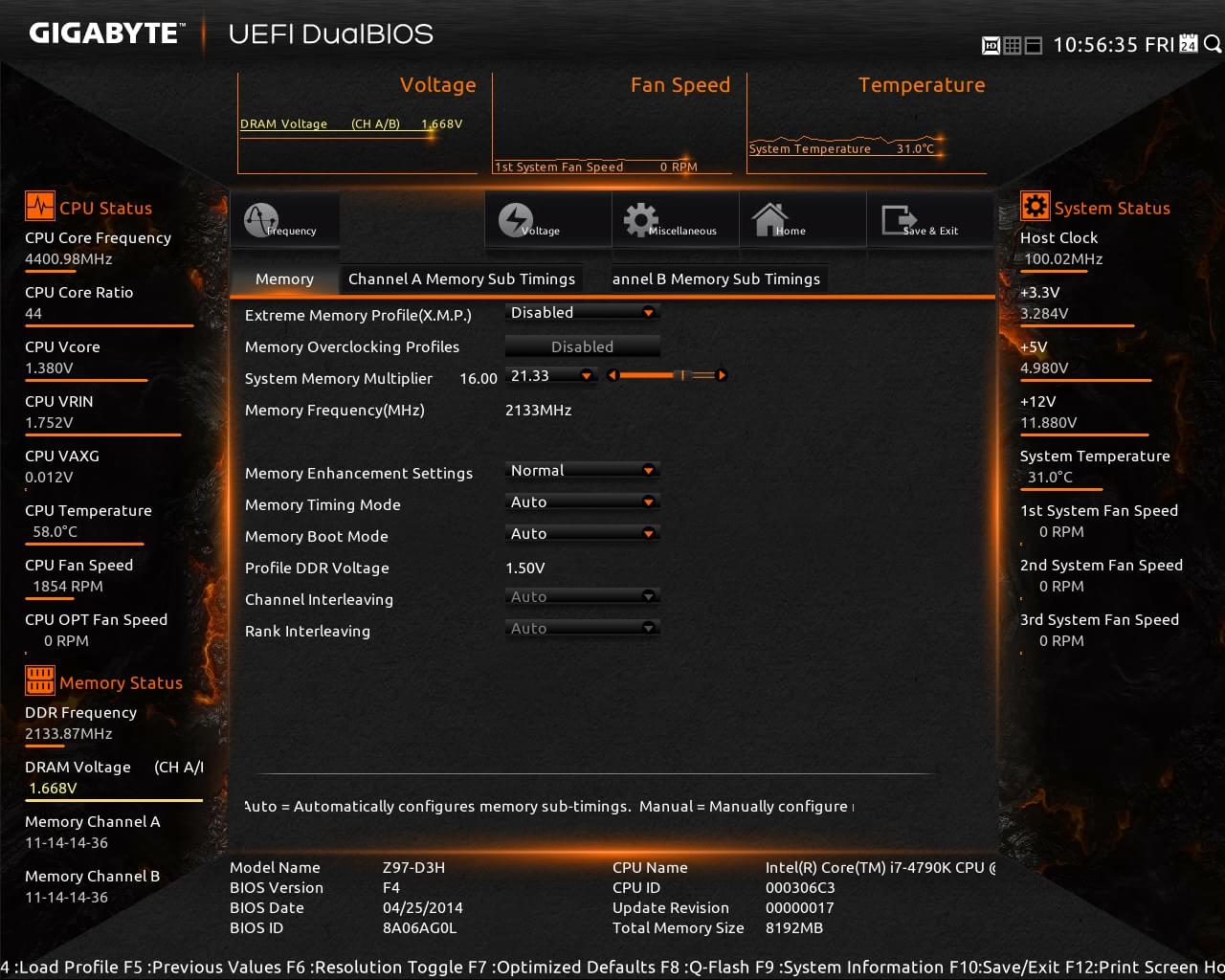The image size is (1225, 980).
Task: Select the Extreme Memory Profile(X.M.P.) label
Action: coord(358,315)
